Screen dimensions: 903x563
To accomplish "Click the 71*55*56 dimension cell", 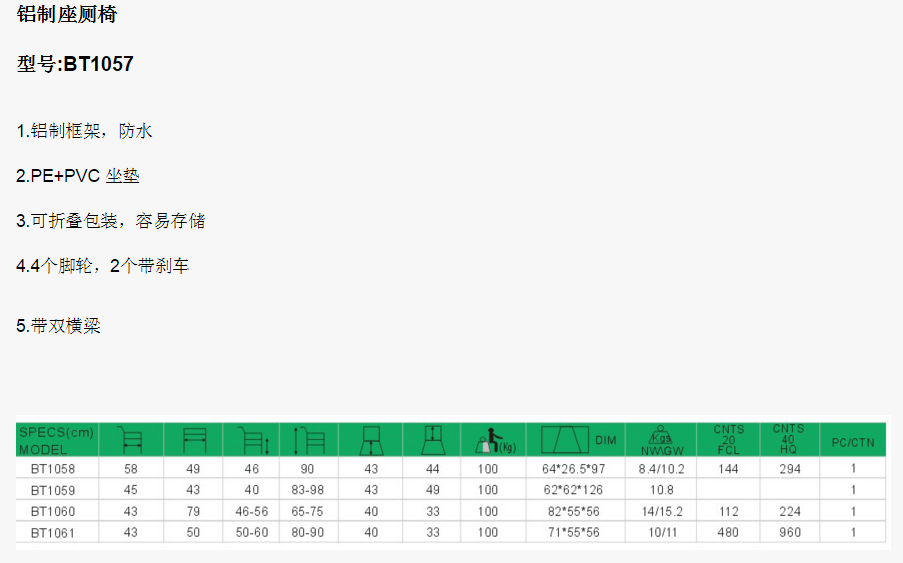I will [x=574, y=532].
